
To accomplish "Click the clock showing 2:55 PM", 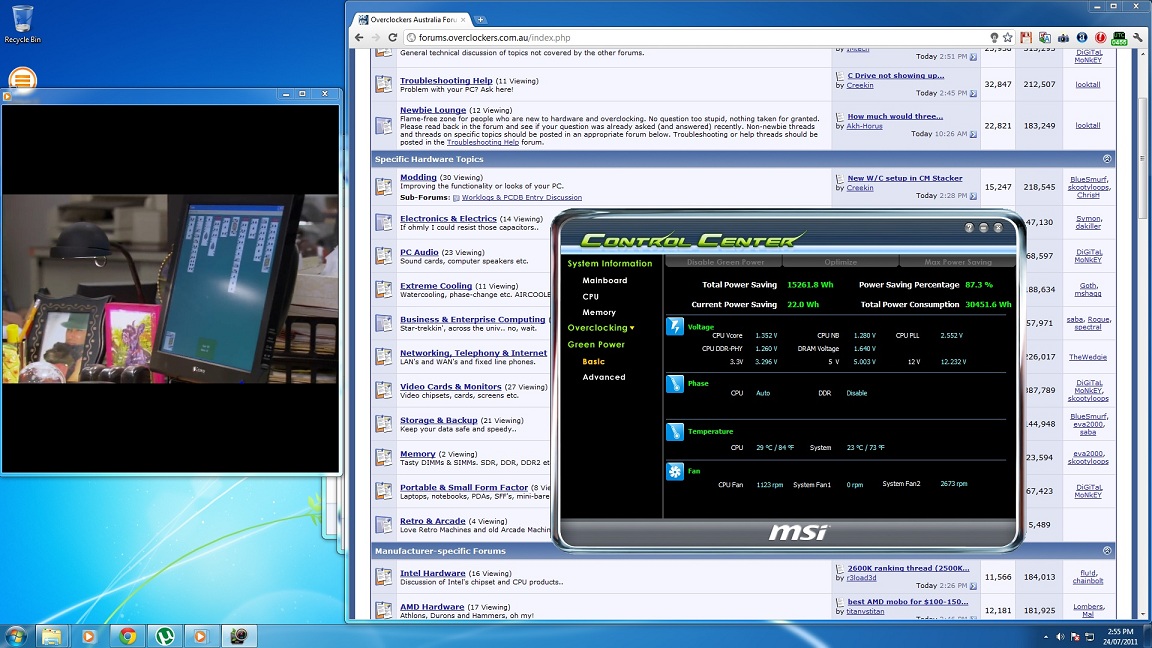I will coord(1120,631).
